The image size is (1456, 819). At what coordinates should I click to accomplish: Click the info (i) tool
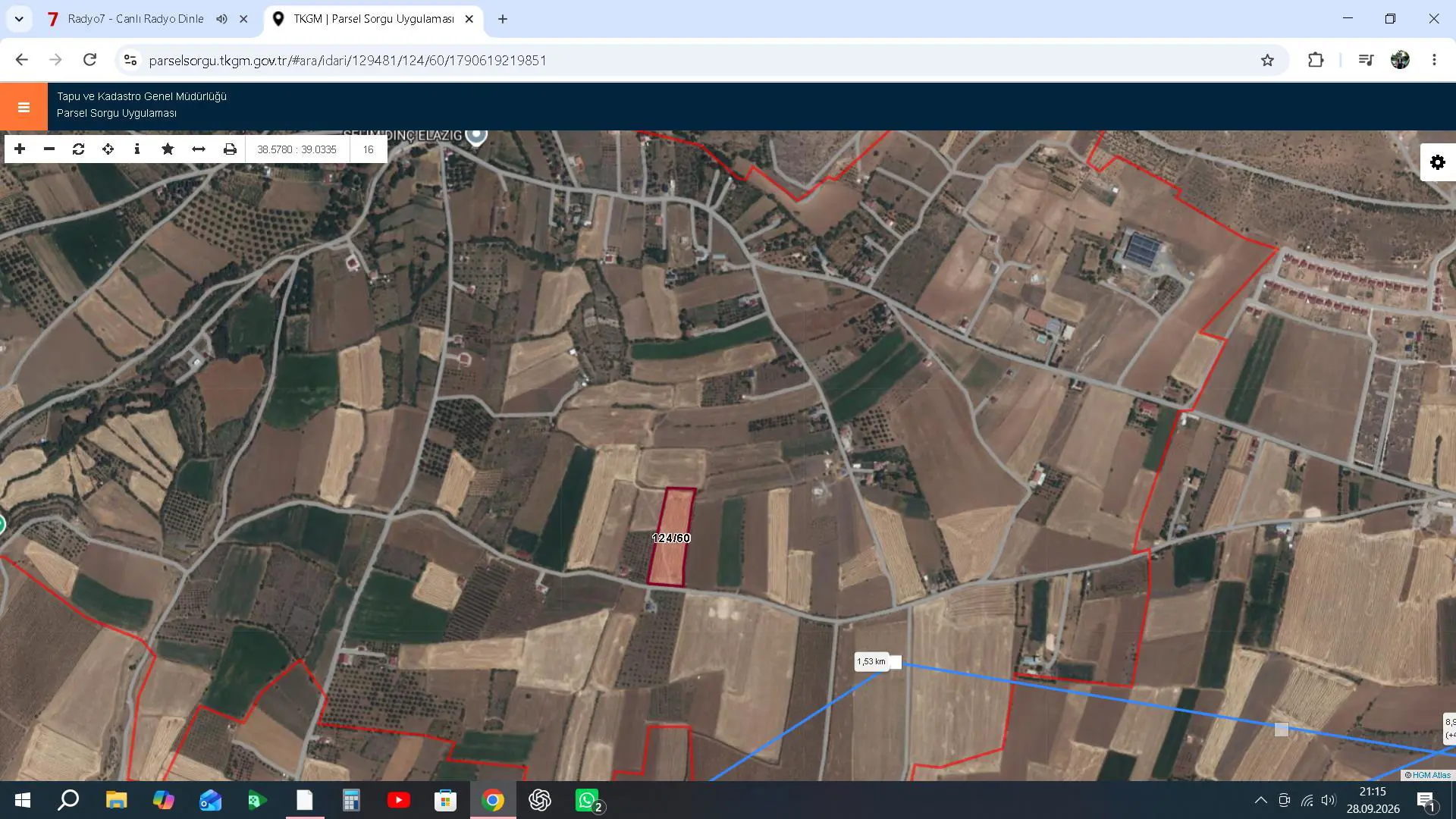pyautogui.click(x=137, y=149)
